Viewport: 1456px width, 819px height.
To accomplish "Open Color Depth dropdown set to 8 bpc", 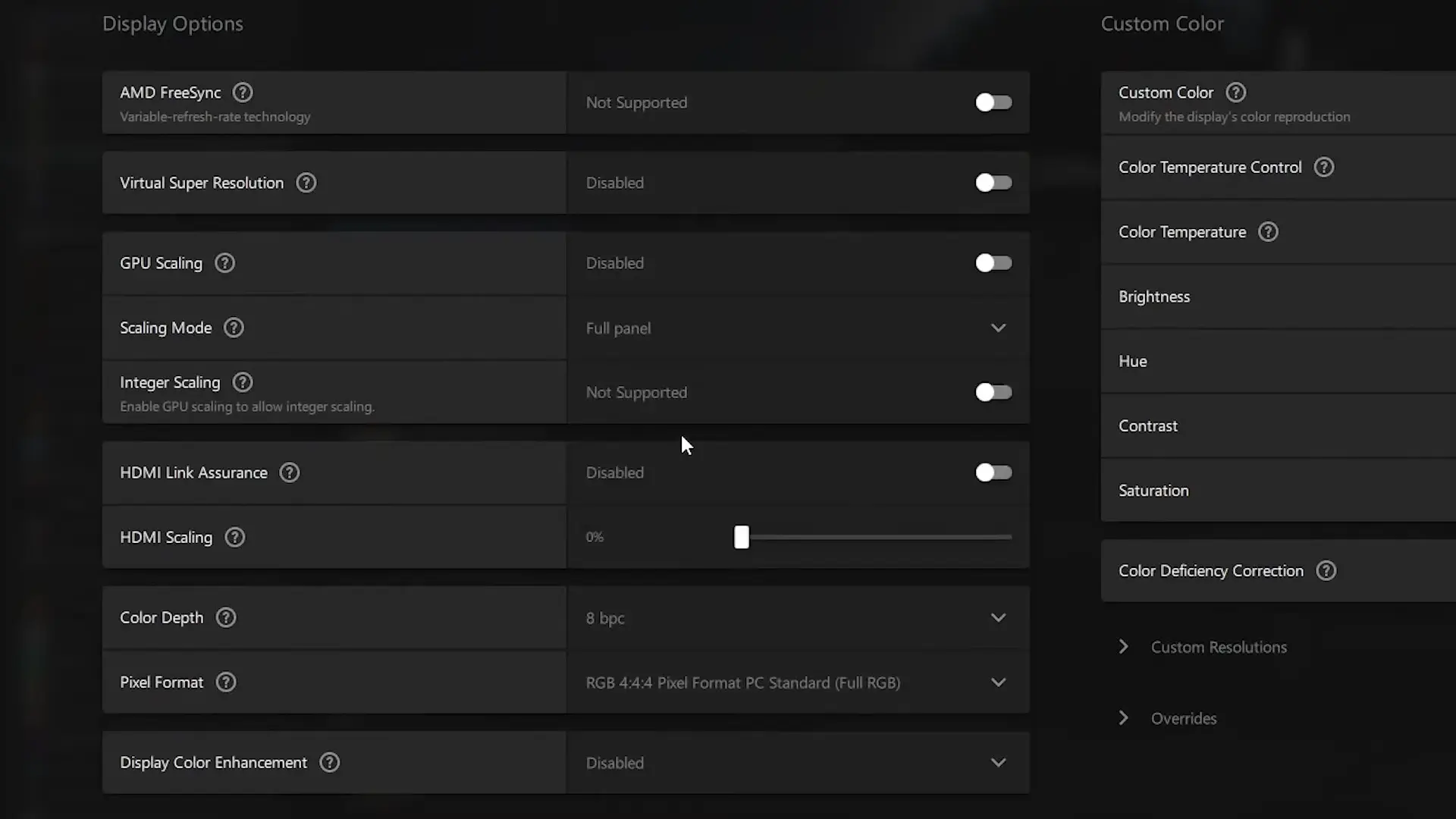I will coord(798,617).
